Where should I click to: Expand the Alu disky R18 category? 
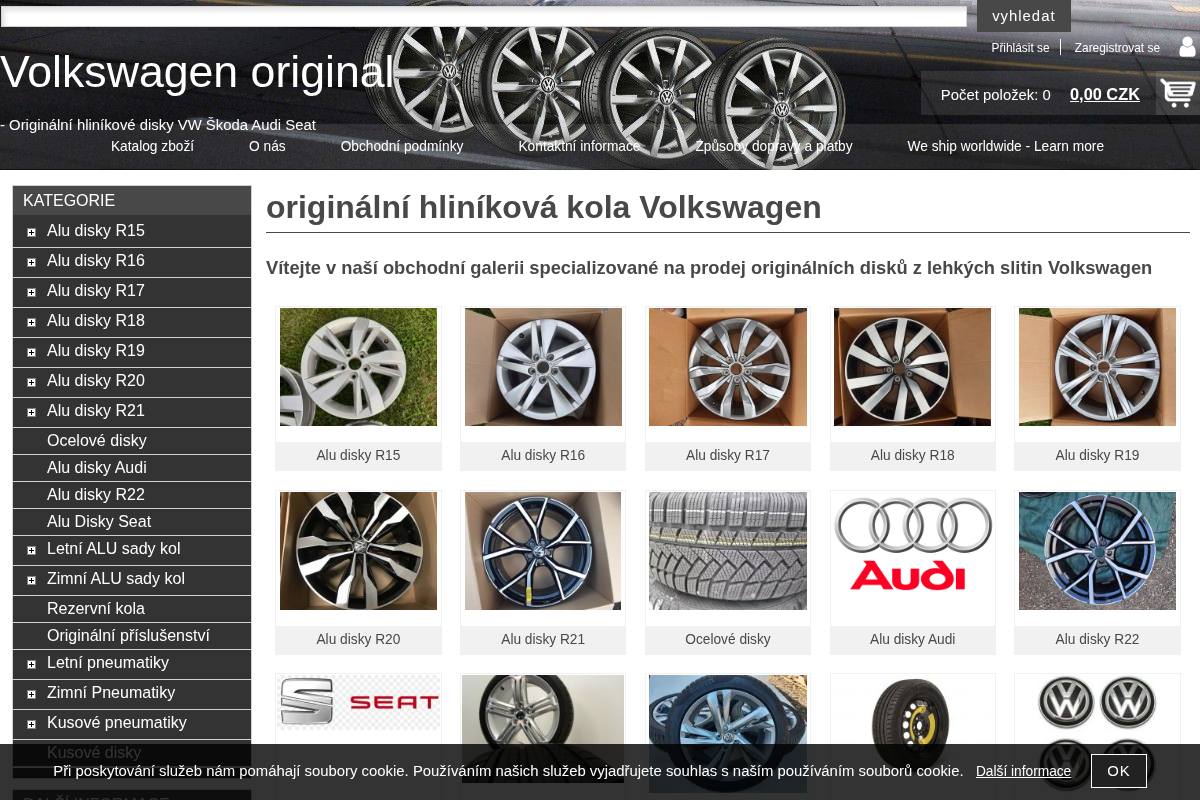pos(32,322)
